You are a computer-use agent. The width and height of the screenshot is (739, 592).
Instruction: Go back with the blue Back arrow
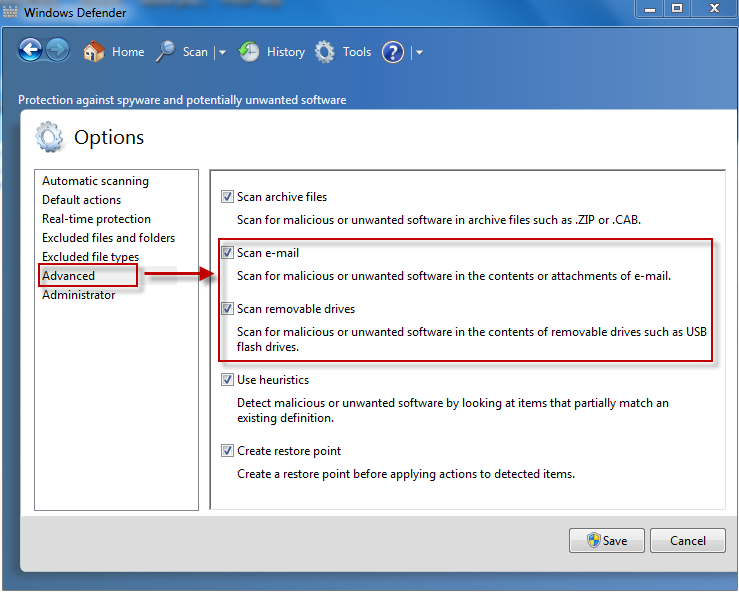[30, 50]
